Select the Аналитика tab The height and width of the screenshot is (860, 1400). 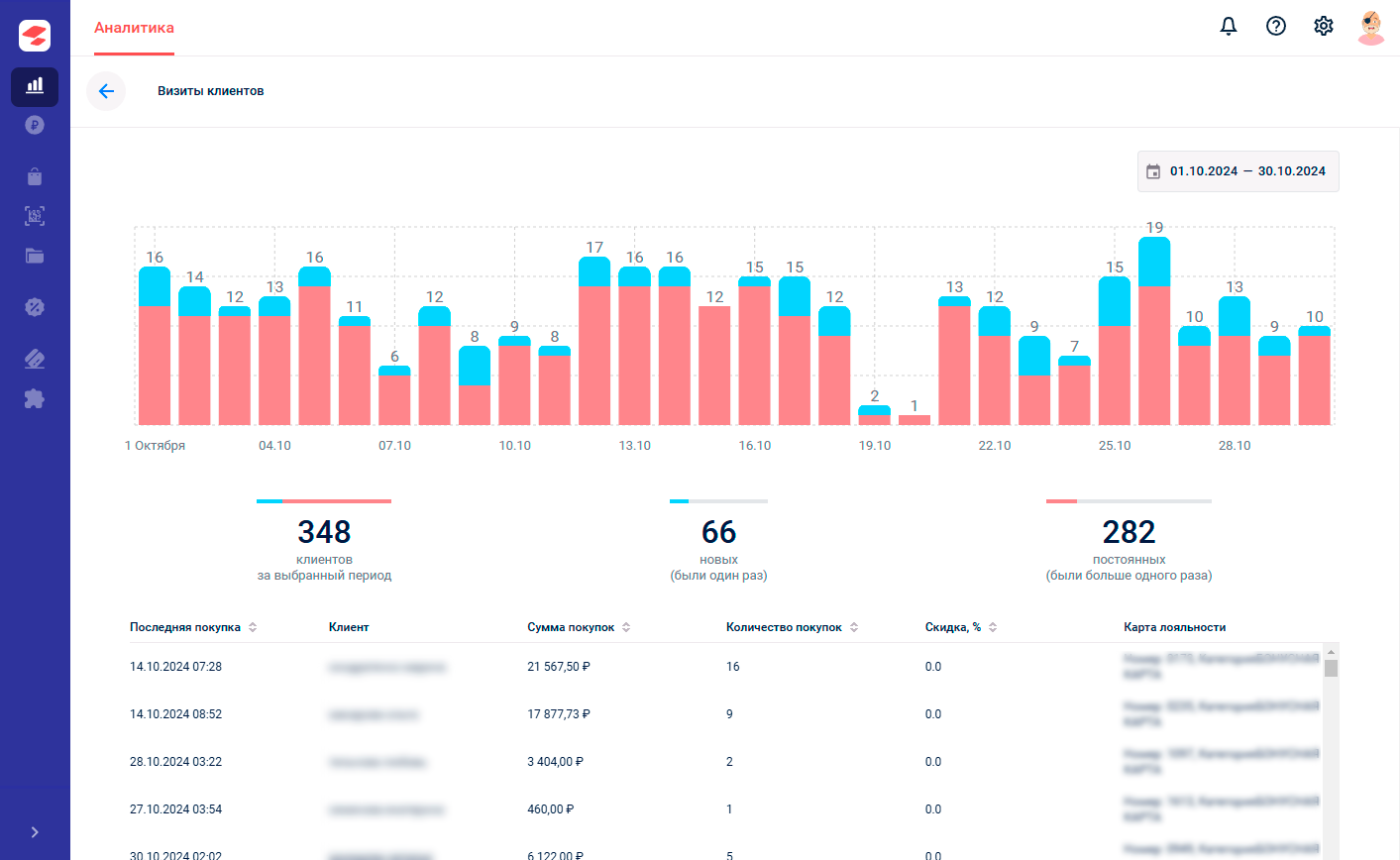[x=134, y=28]
